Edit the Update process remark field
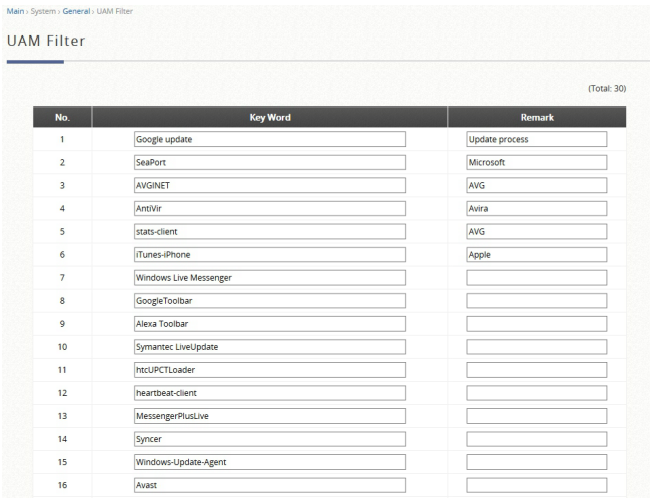Screen dimensions: 650x498 [x=537, y=139]
